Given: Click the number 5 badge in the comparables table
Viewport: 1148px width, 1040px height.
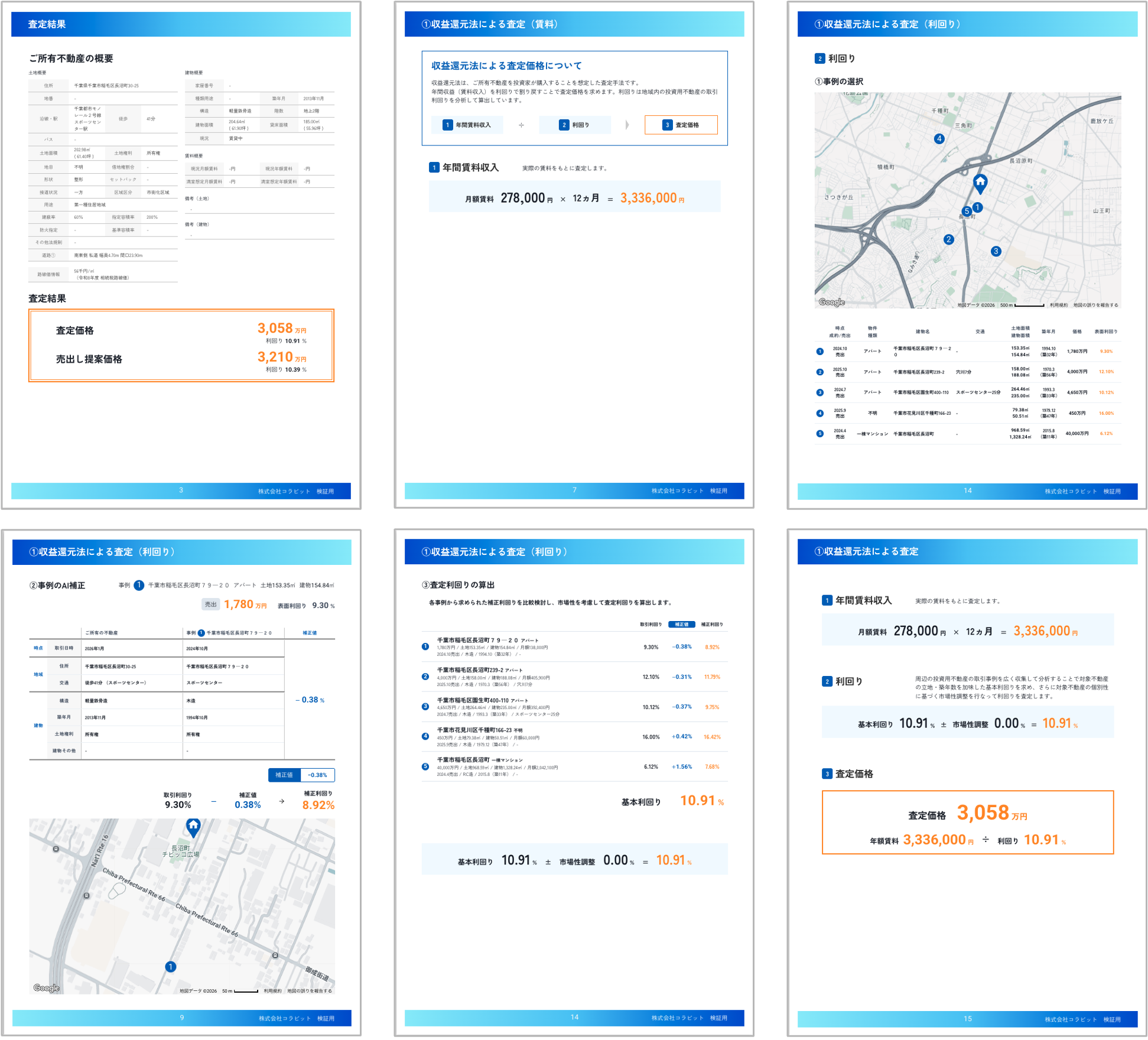Looking at the screenshot, I should (x=819, y=434).
